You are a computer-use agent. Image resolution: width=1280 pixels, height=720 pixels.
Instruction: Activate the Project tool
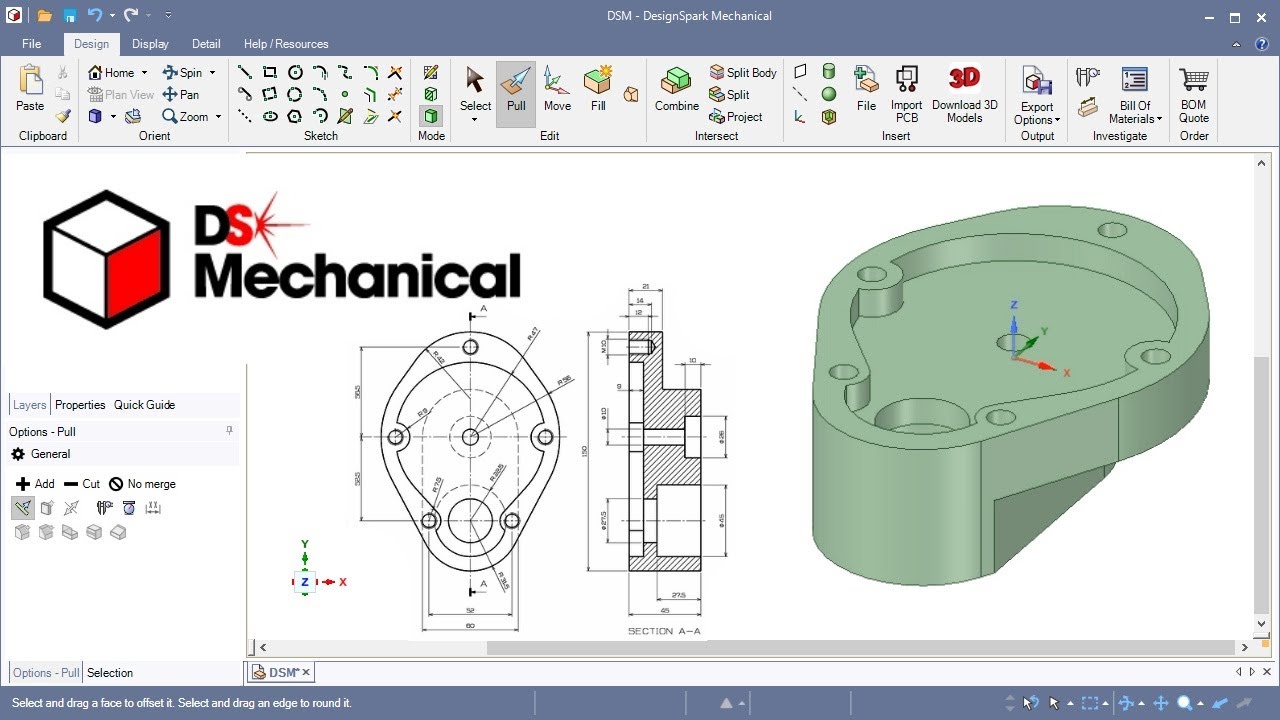point(736,116)
